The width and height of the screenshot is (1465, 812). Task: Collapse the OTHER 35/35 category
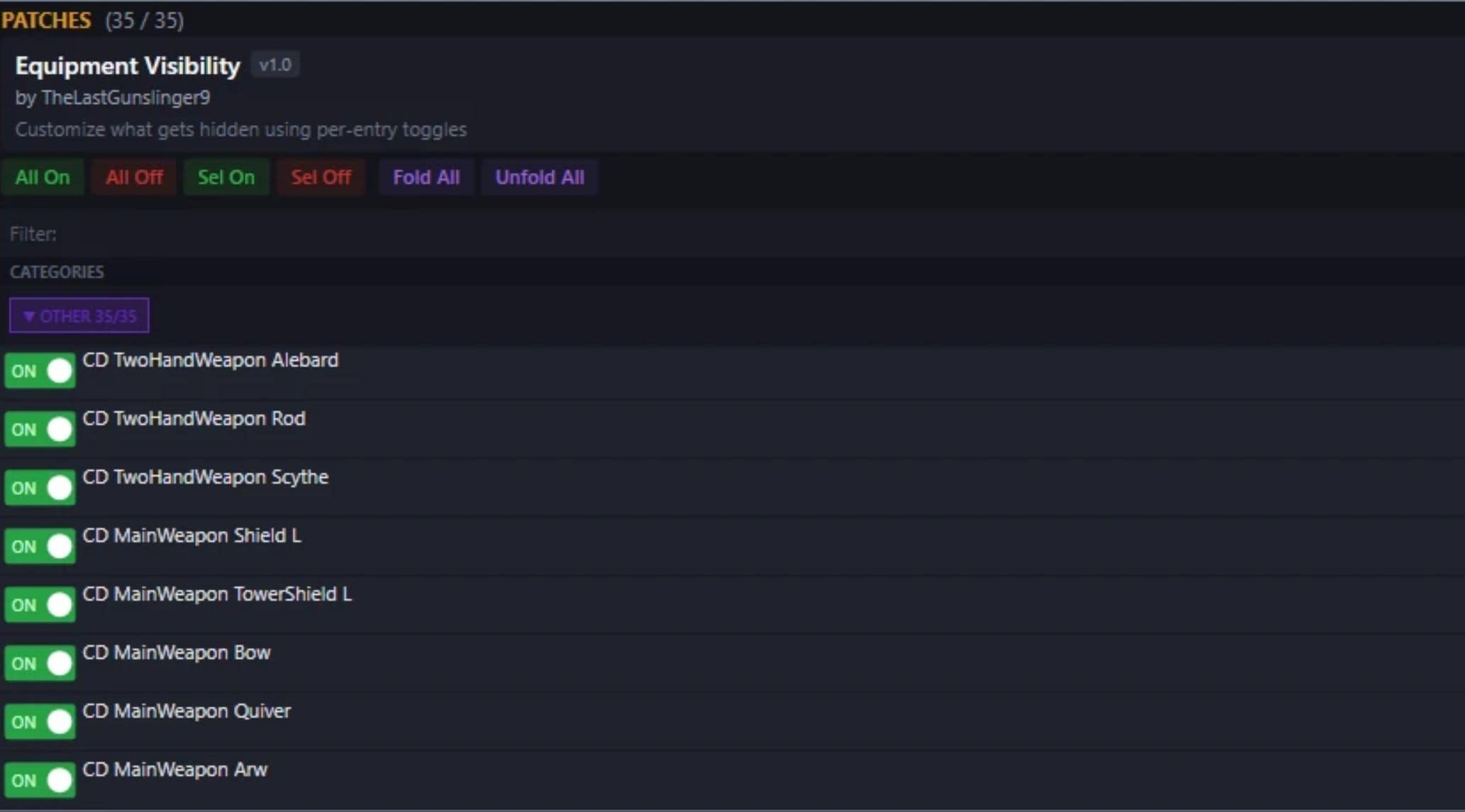point(79,316)
